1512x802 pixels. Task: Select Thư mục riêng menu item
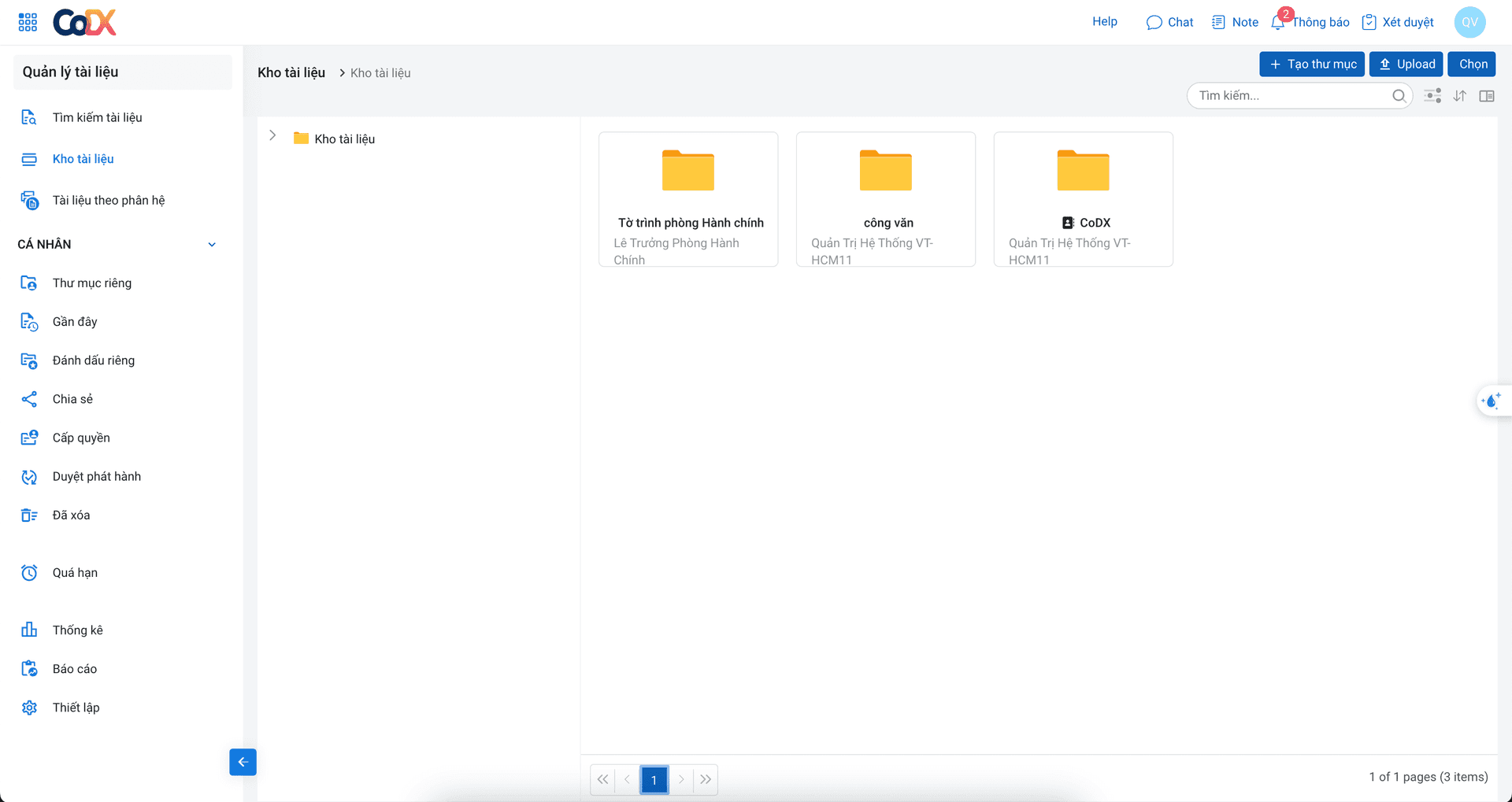pos(91,283)
